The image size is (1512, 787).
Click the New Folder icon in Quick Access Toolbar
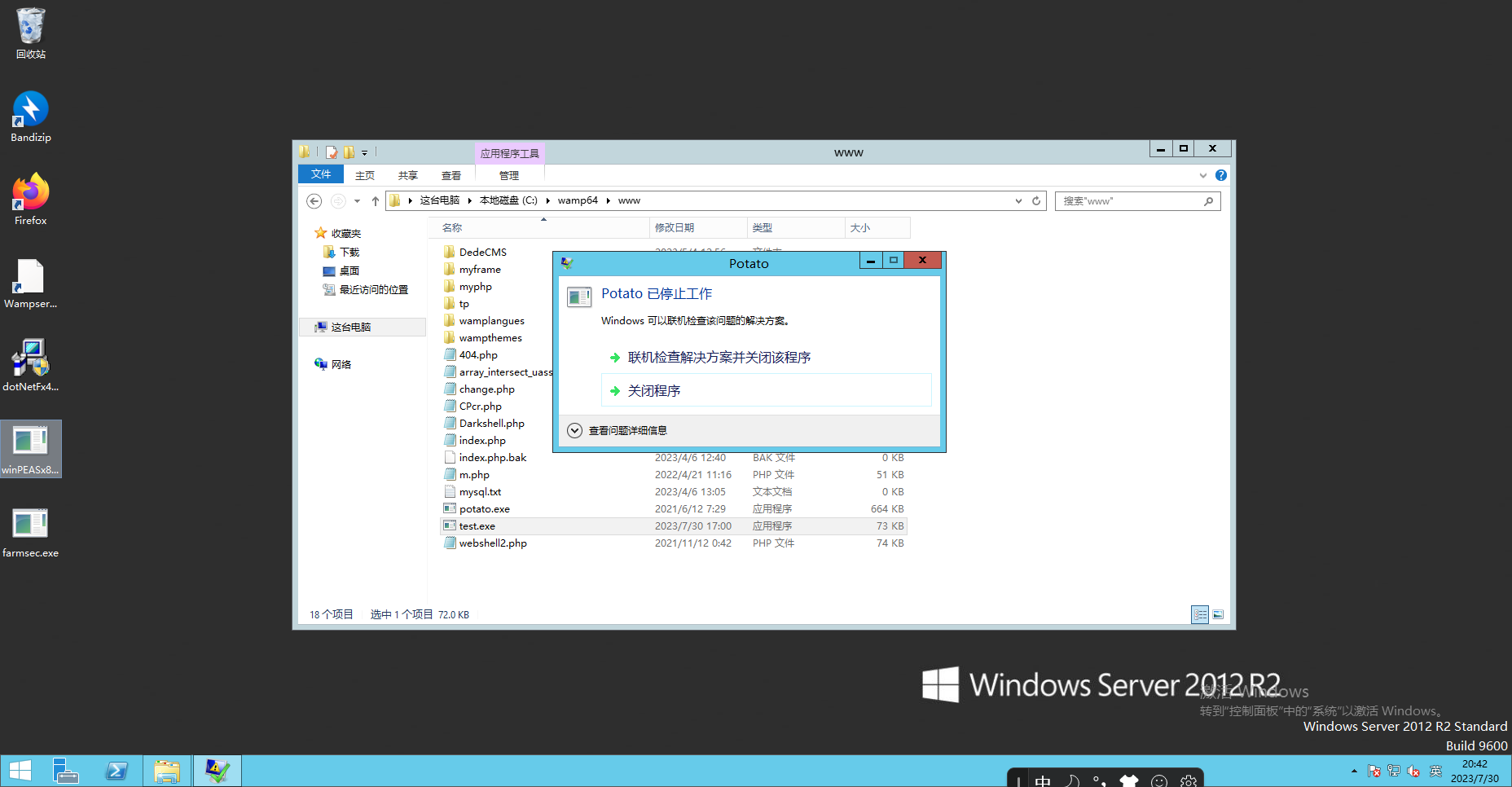tap(349, 152)
